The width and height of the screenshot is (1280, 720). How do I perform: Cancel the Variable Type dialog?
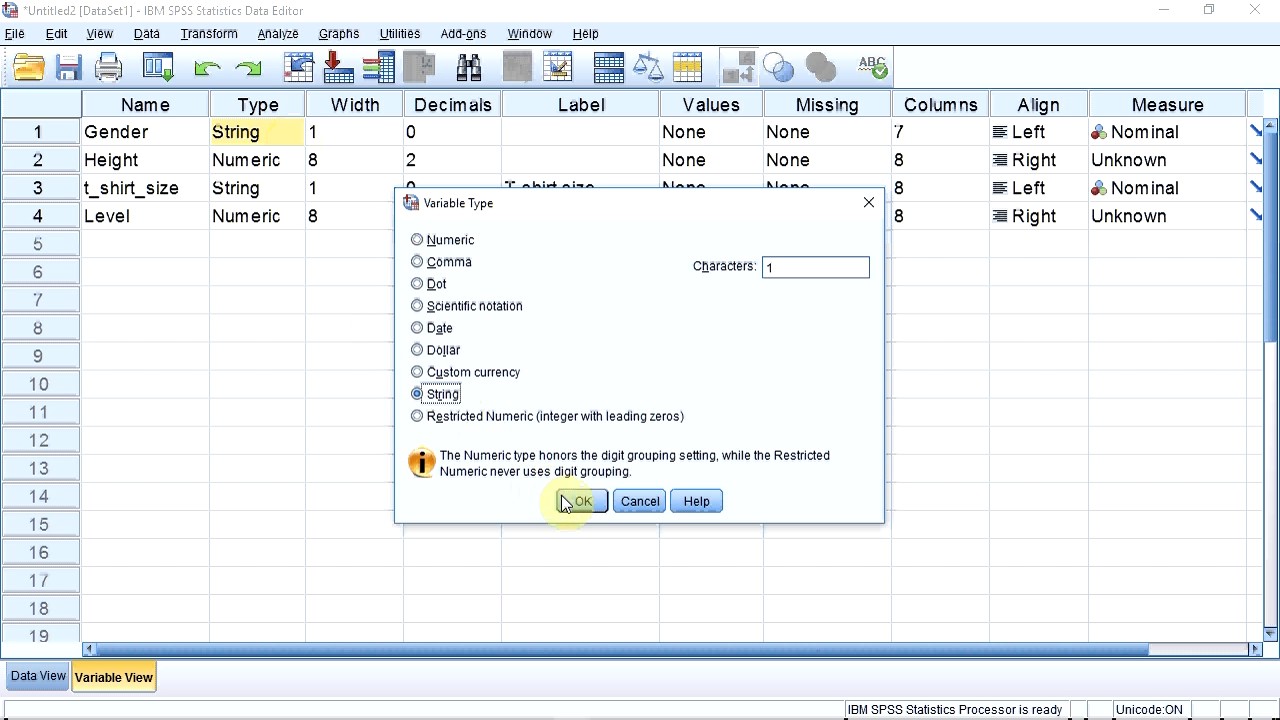click(639, 502)
